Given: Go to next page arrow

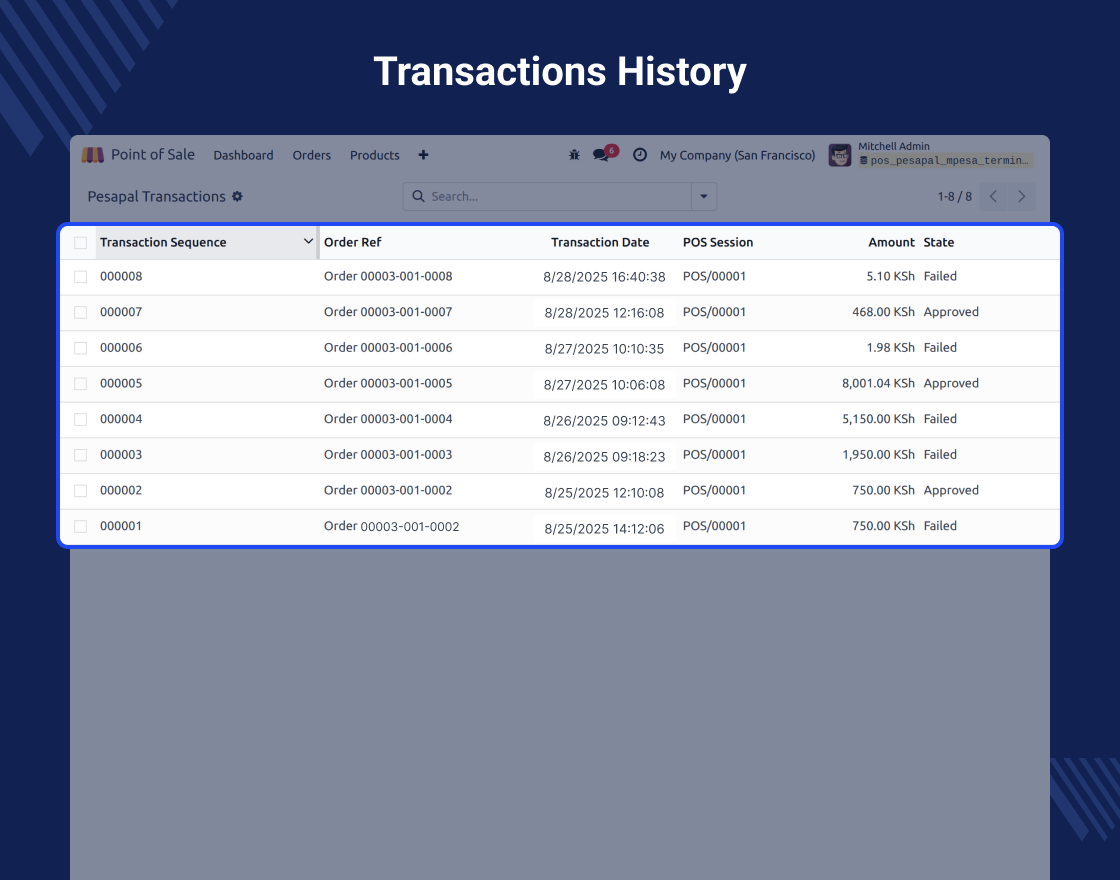Looking at the screenshot, I should point(1021,196).
